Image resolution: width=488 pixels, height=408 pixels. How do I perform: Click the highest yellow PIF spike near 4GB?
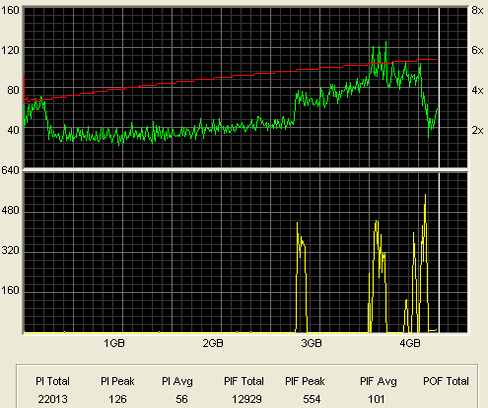point(425,197)
